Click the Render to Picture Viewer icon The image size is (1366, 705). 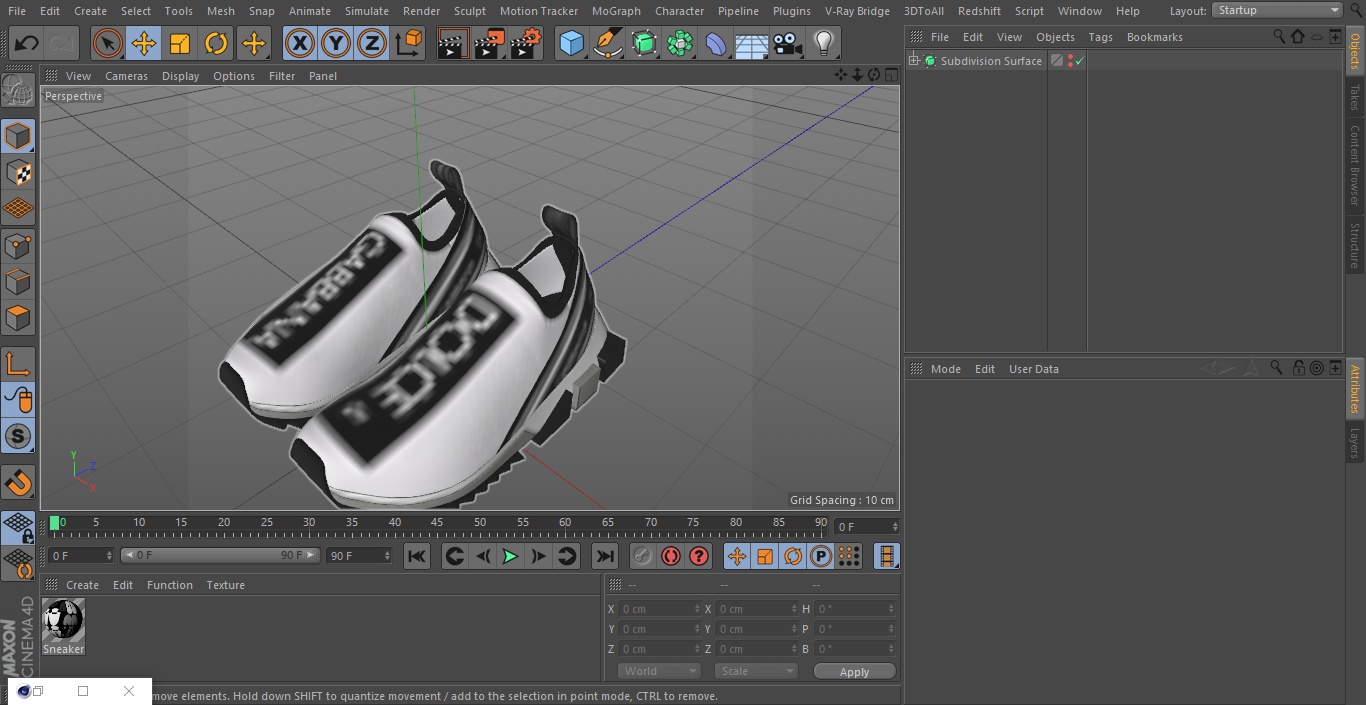(x=489, y=43)
